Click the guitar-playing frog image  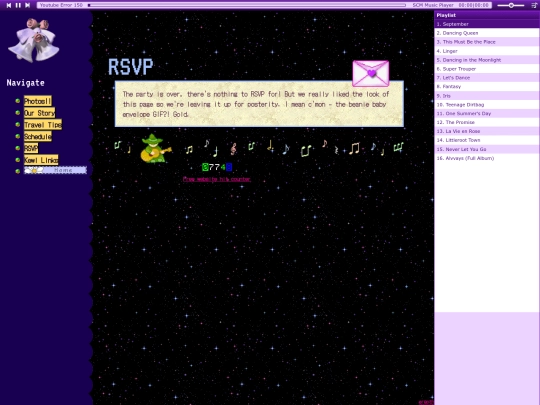pos(155,148)
